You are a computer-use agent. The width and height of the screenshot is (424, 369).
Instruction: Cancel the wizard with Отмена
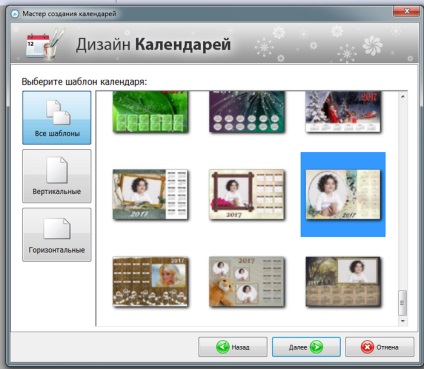coord(380,347)
